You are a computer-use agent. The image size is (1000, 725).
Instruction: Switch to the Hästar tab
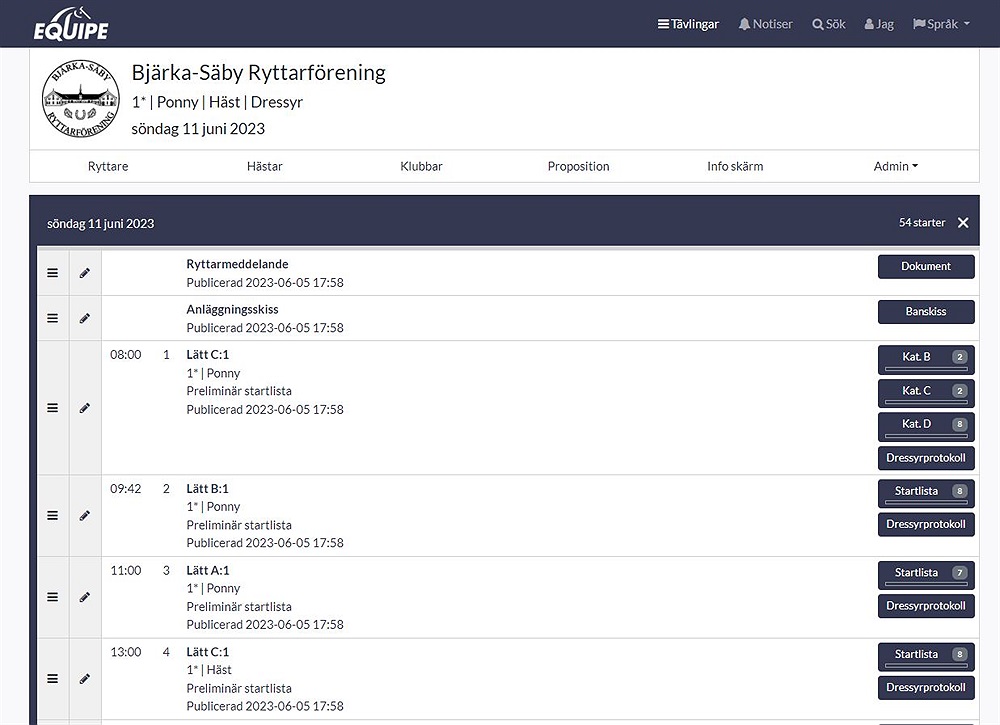coord(265,167)
